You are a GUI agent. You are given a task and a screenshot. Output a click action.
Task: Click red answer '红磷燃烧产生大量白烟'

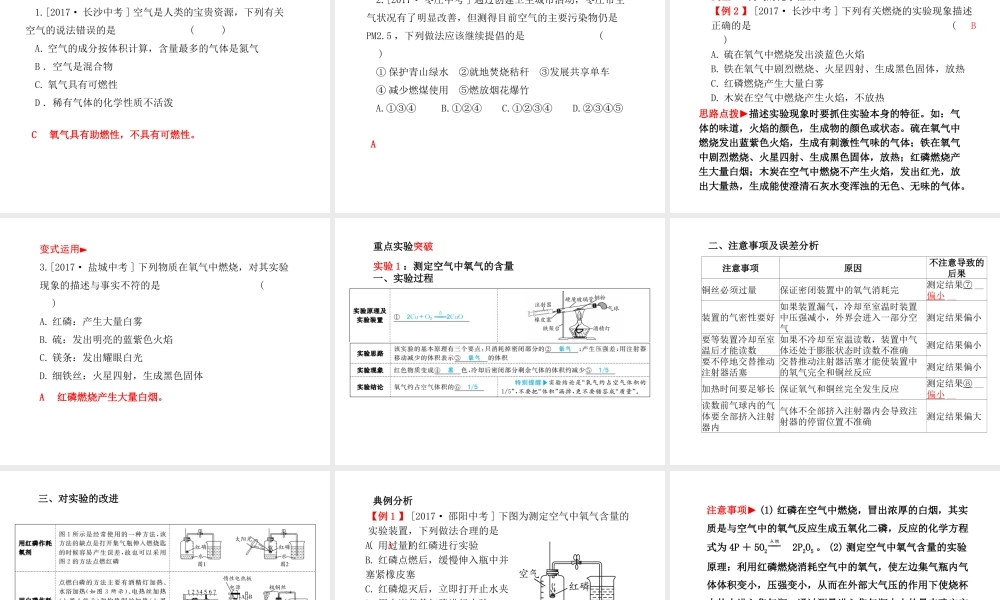111,397
